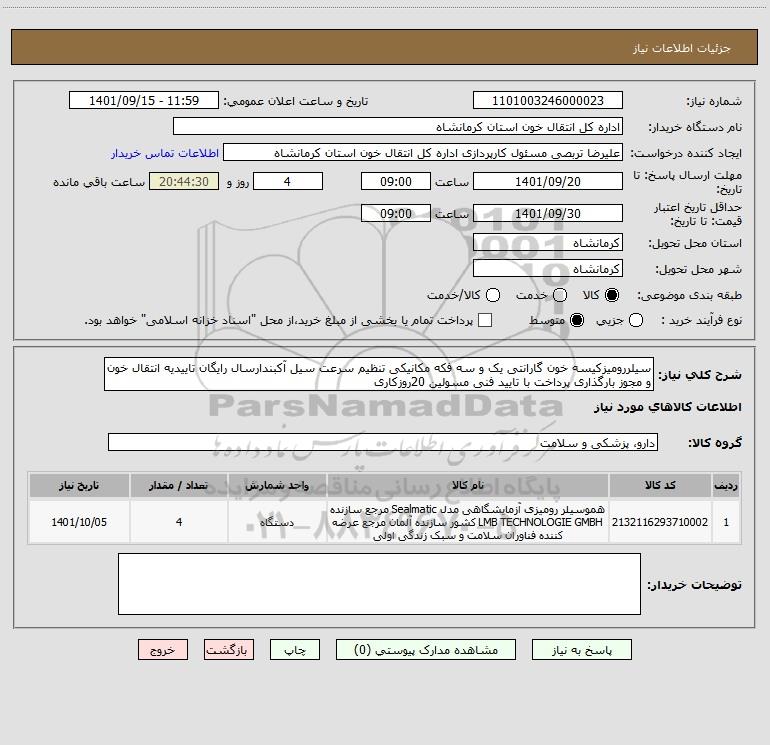The height and width of the screenshot is (745, 770).
Task: Click the remaining time 20:44:30 field
Action: (x=184, y=181)
